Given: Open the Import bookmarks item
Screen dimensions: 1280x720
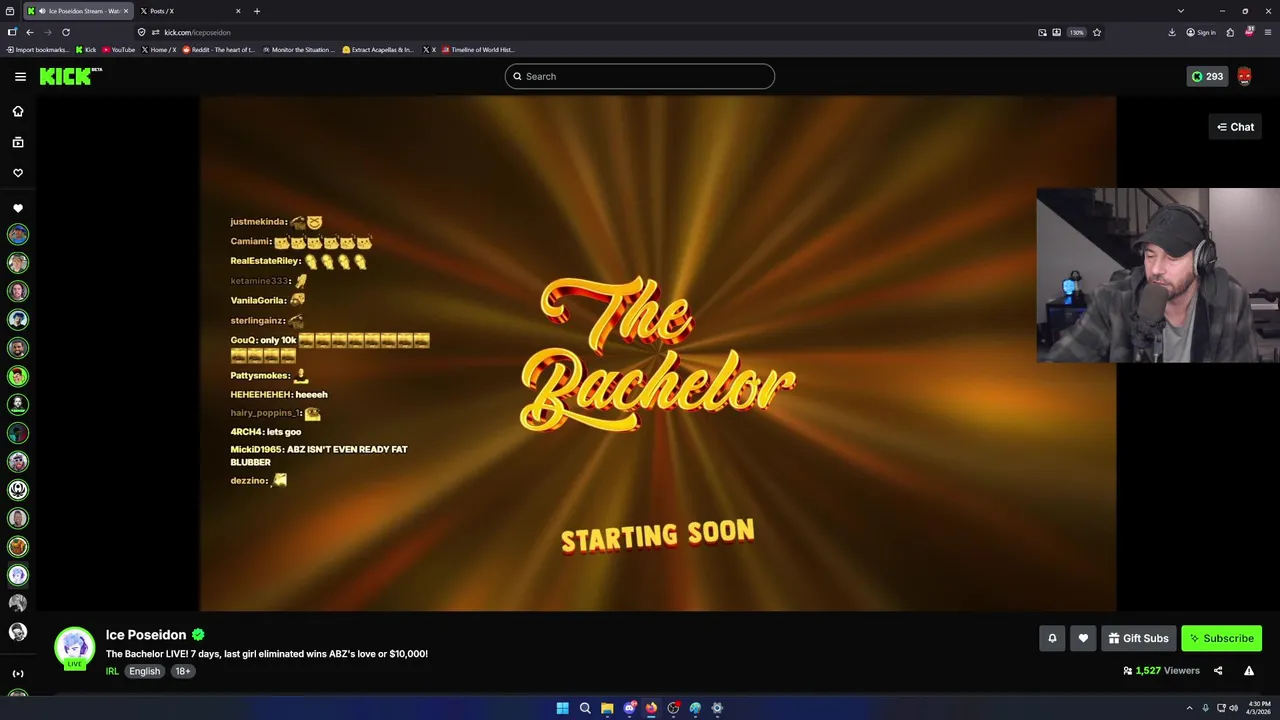Looking at the screenshot, I should pos(38,49).
